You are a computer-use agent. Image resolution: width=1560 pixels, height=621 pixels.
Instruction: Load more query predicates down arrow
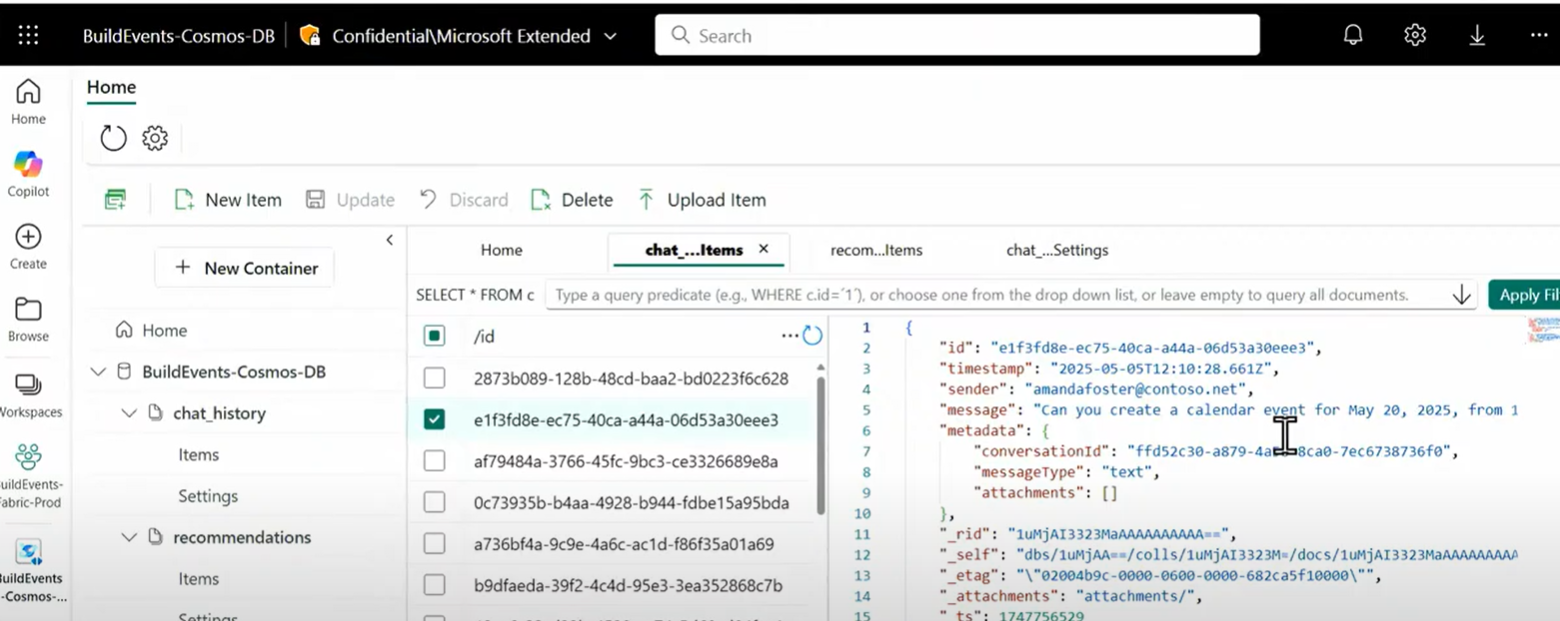point(1462,295)
